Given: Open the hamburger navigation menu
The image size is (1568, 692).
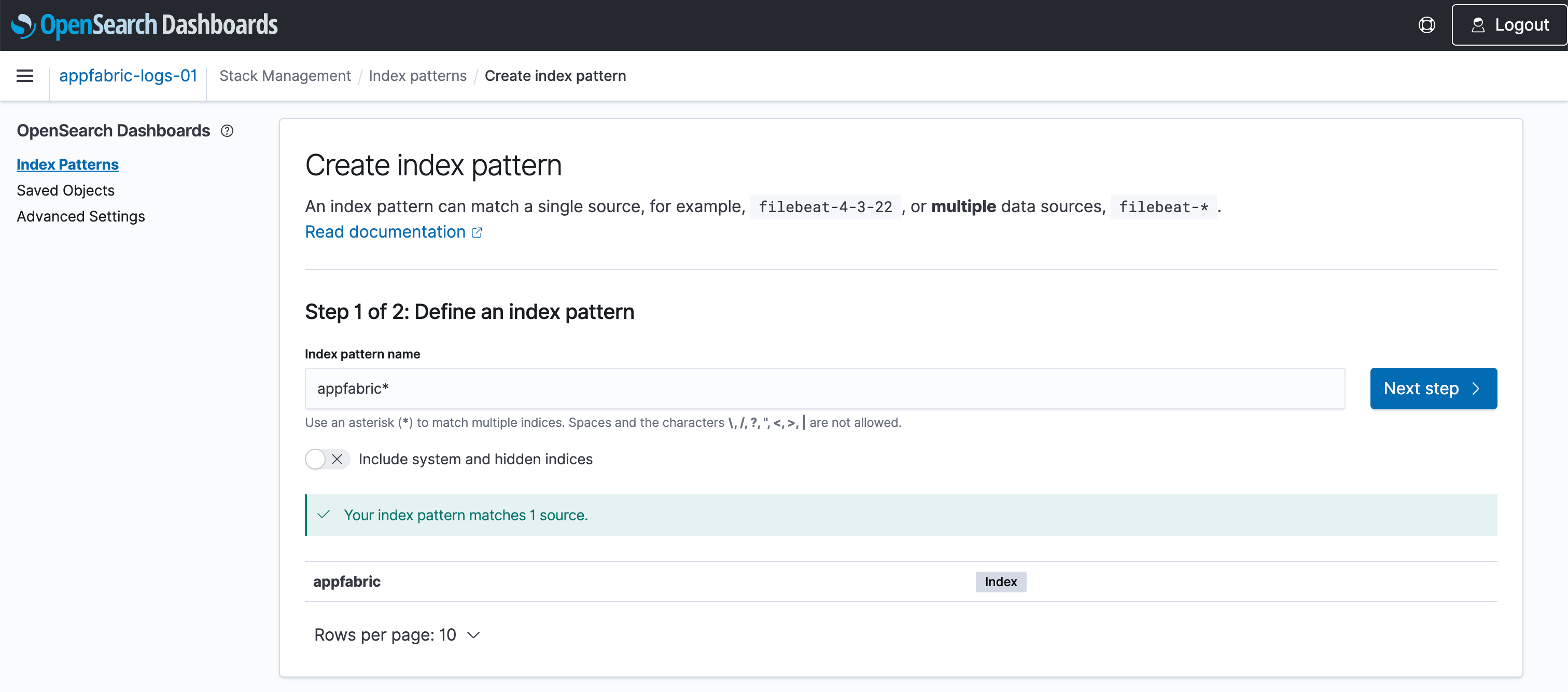Looking at the screenshot, I should (24, 76).
